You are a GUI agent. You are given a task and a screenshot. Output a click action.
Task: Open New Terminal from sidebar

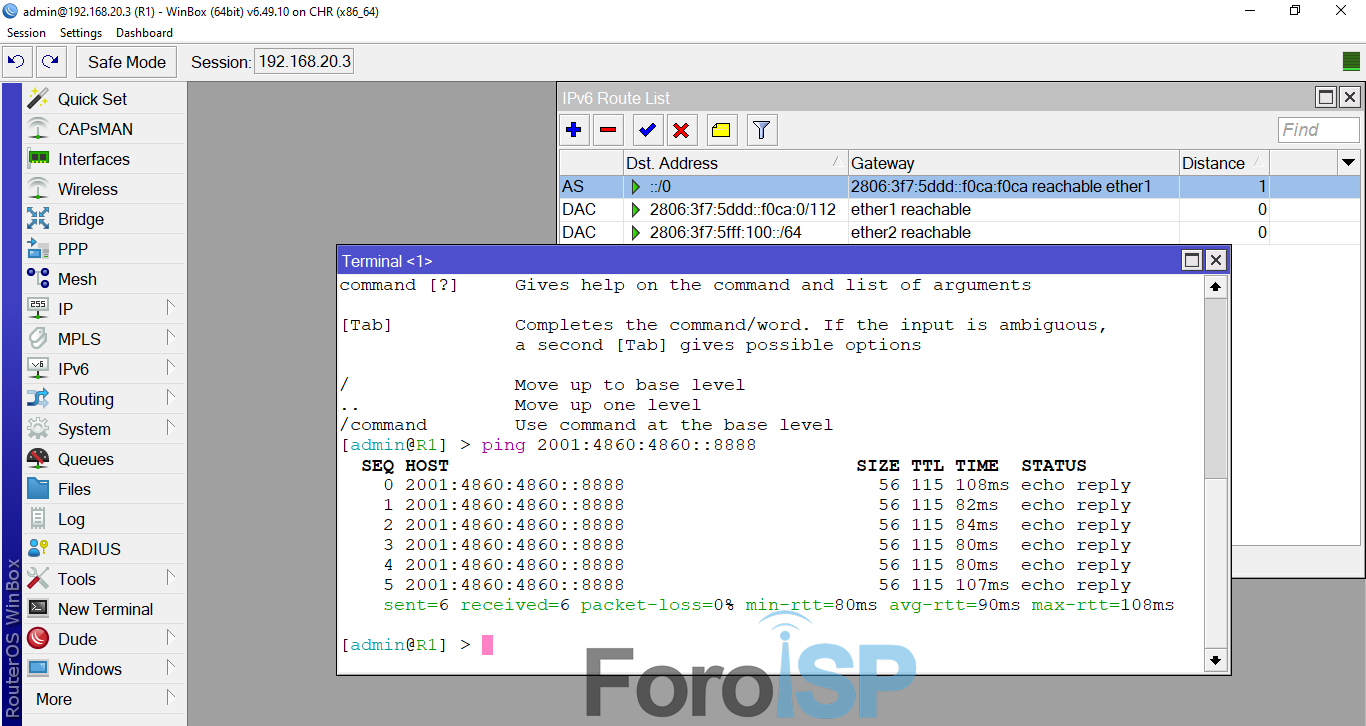click(x=105, y=609)
